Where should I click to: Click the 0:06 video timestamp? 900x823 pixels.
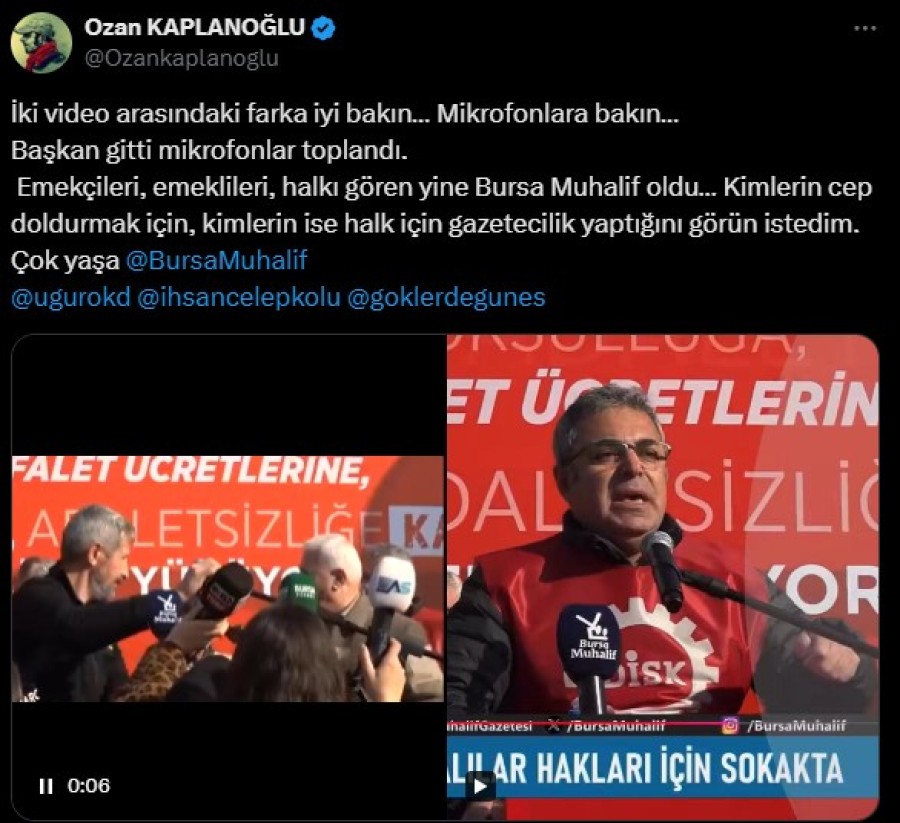(88, 786)
